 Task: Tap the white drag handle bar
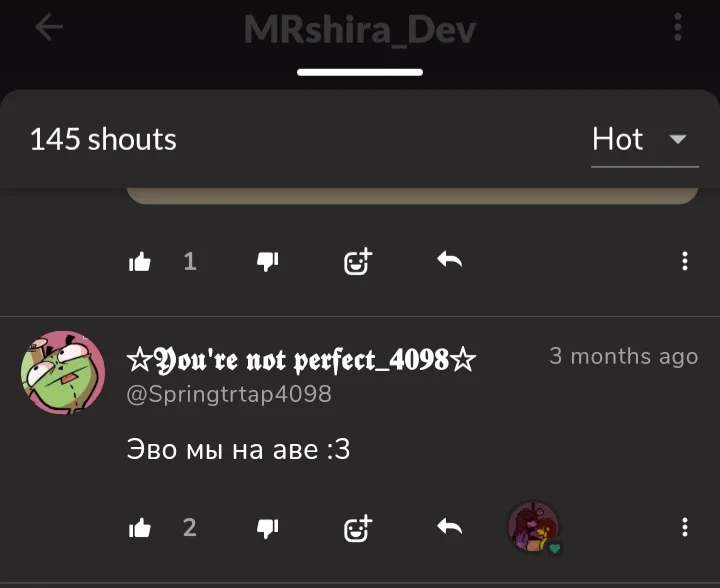360,72
